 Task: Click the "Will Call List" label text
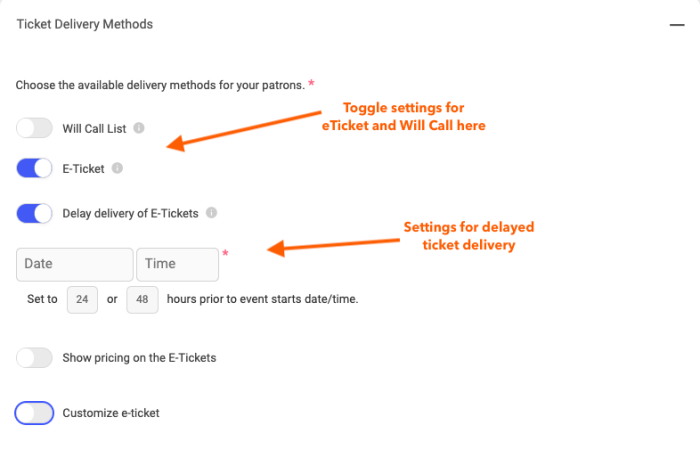pos(95,128)
